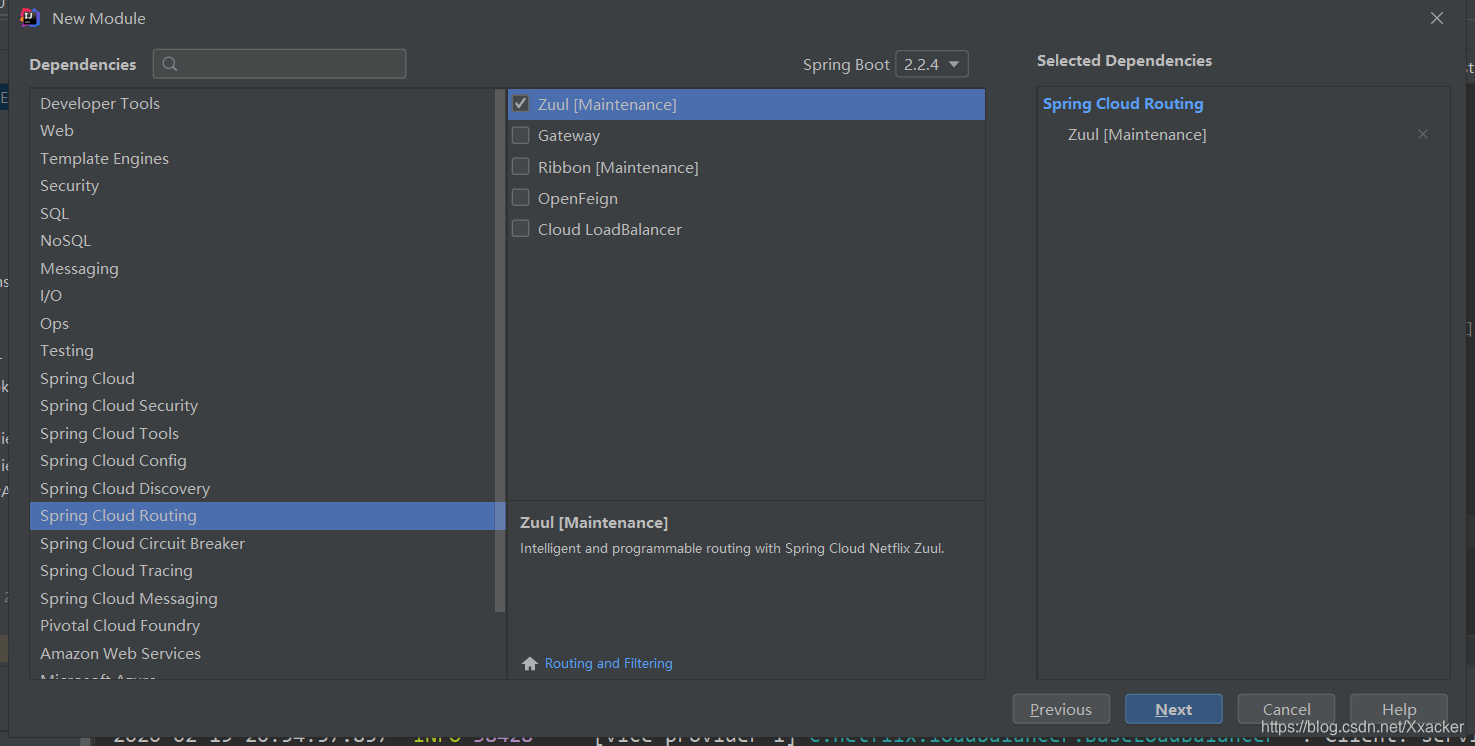Click the OpenFeign label in dependency list
Viewport: 1475px width, 746px height.
pos(578,198)
